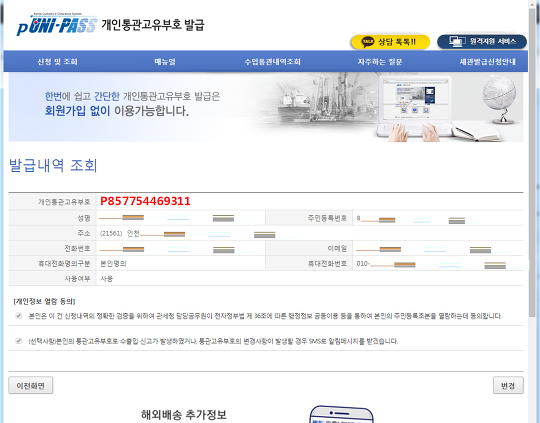This screenshot has height=423, width=540.
Task: Click the 변경 button
Action: coord(508,385)
